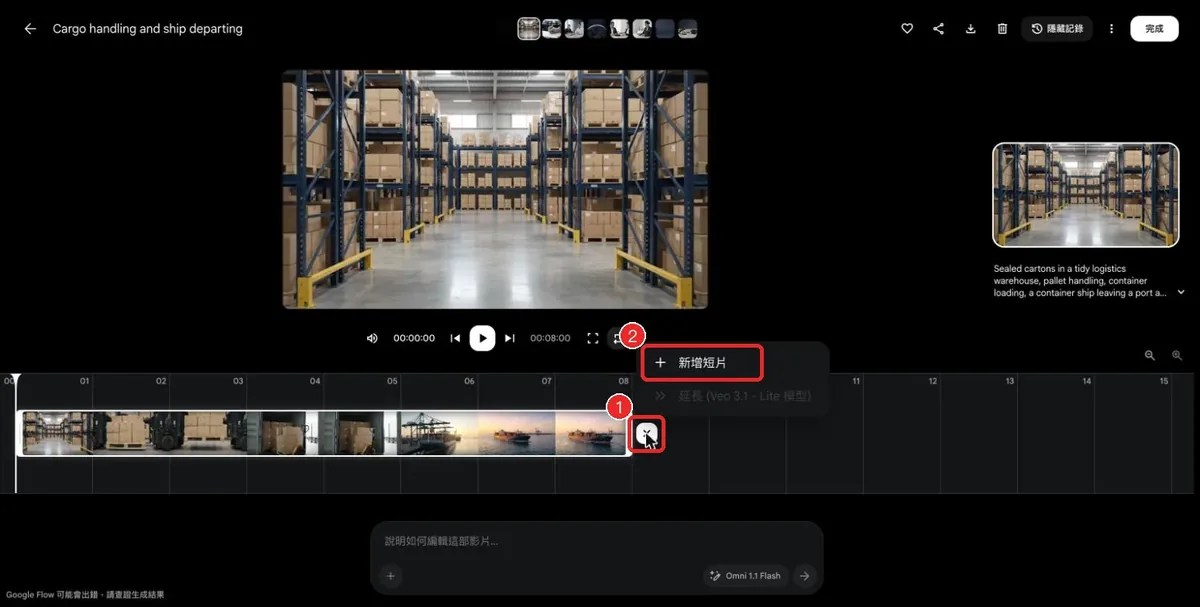
Task: Mute audio with the speaker icon
Action: [372, 338]
